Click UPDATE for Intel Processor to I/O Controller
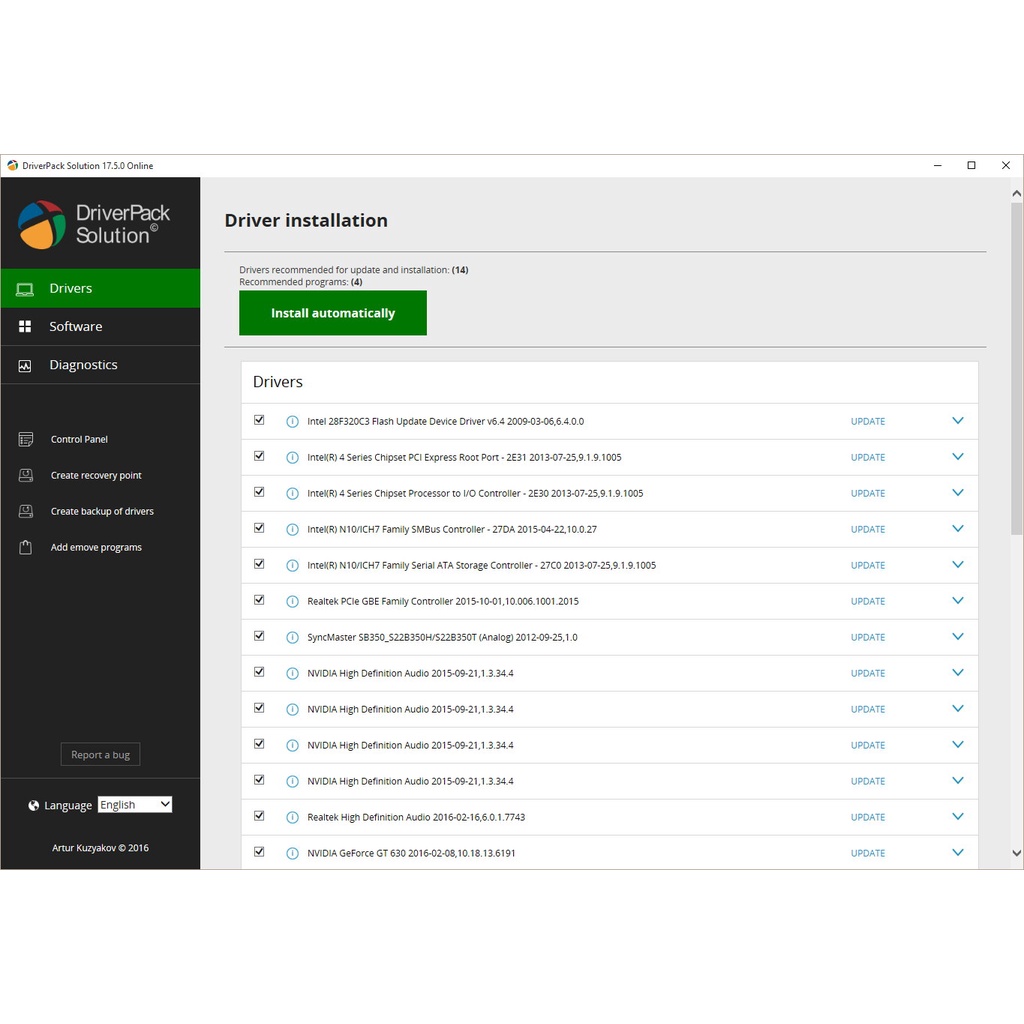This screenshot has height=1024, width=1024. coord(867,493)
